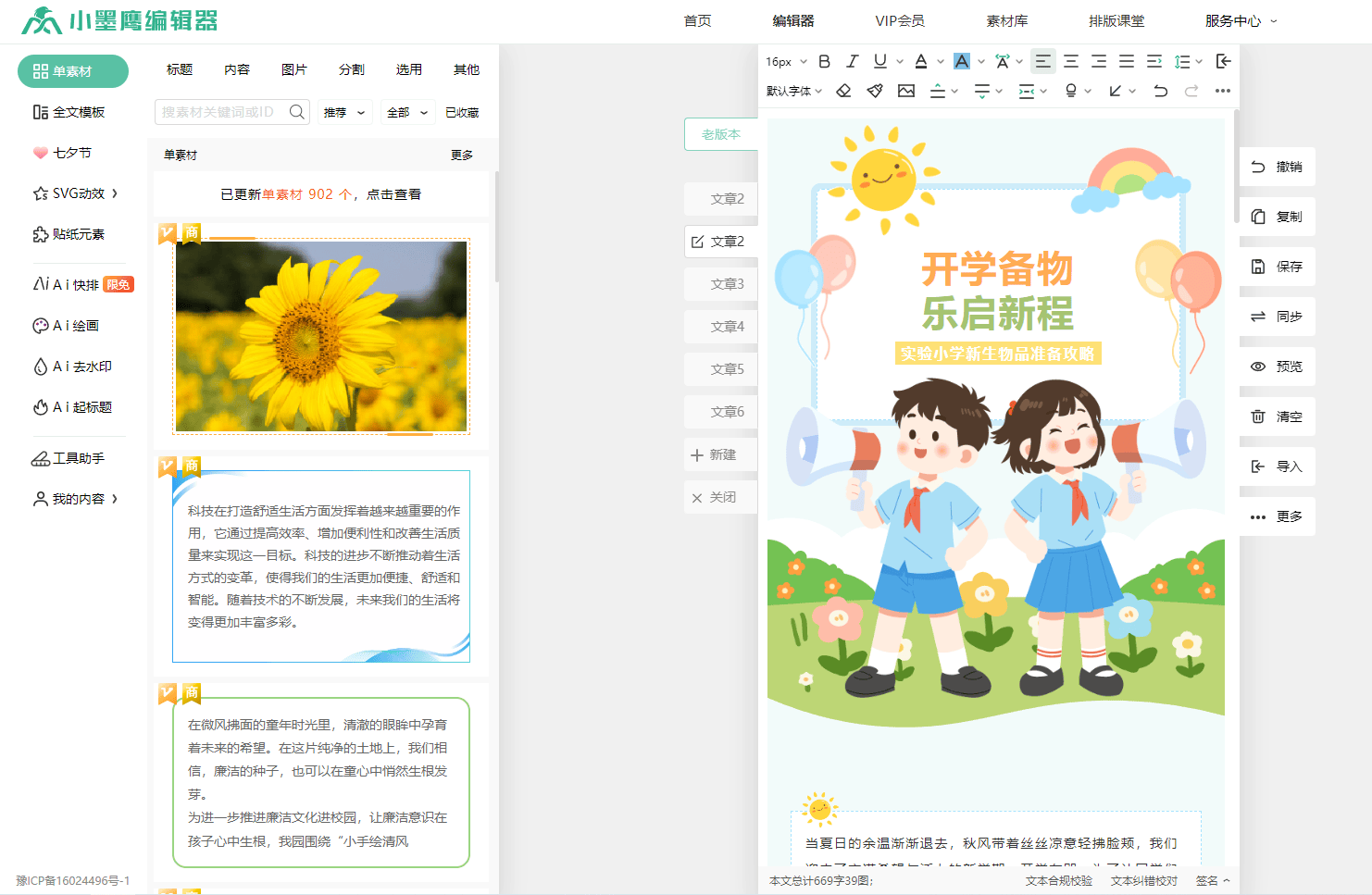Click the 清空 trash button

coord(1277,416)
